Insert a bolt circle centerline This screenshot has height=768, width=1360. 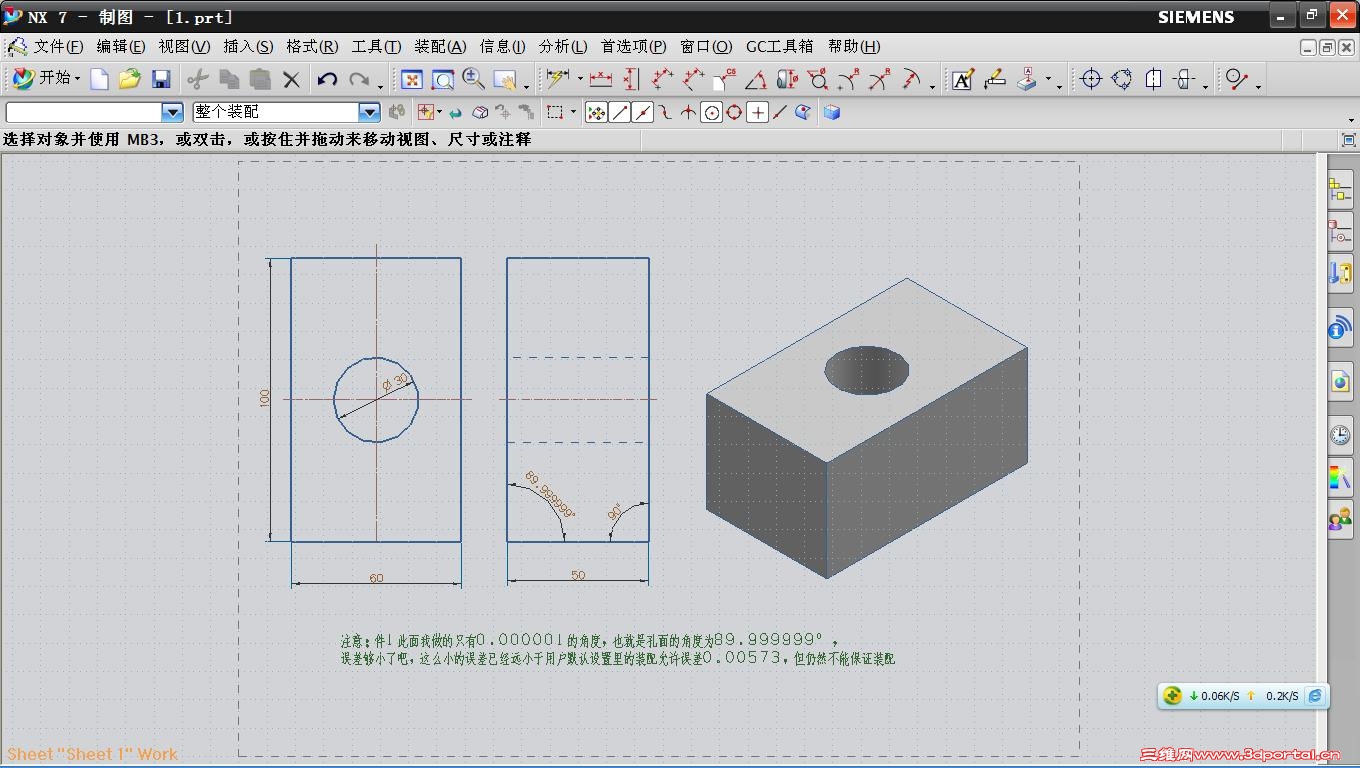(x=1122, y=79)
